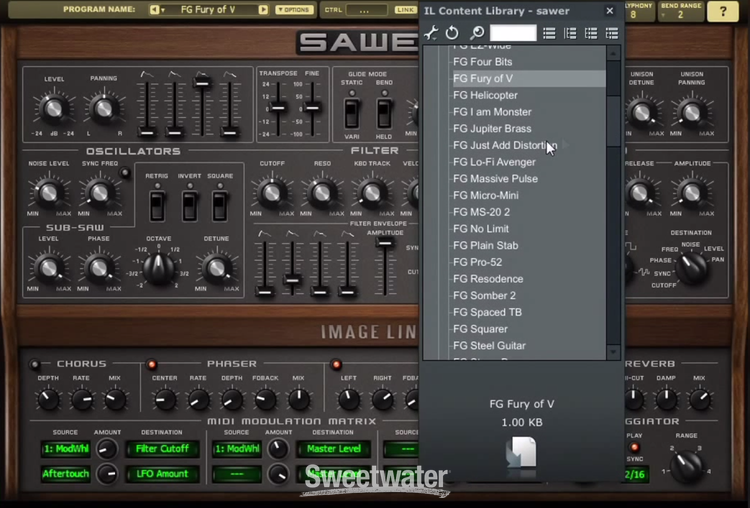Select FG MS-20 2 preset
The height and width of the screenshot is (508, 750).
click(482, 212)
